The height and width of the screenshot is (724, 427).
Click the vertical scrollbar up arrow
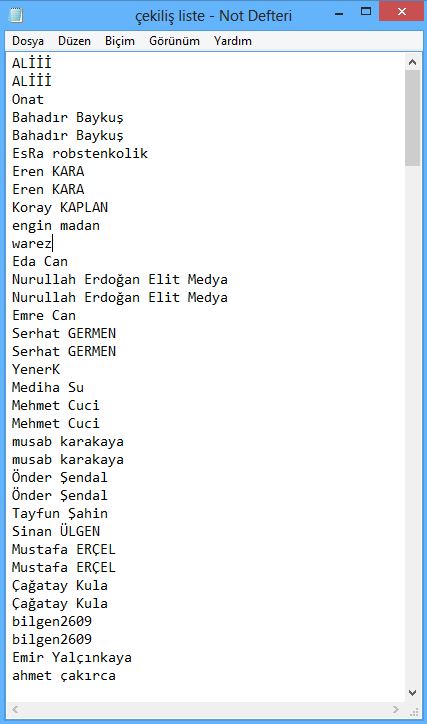click(413, 62)
